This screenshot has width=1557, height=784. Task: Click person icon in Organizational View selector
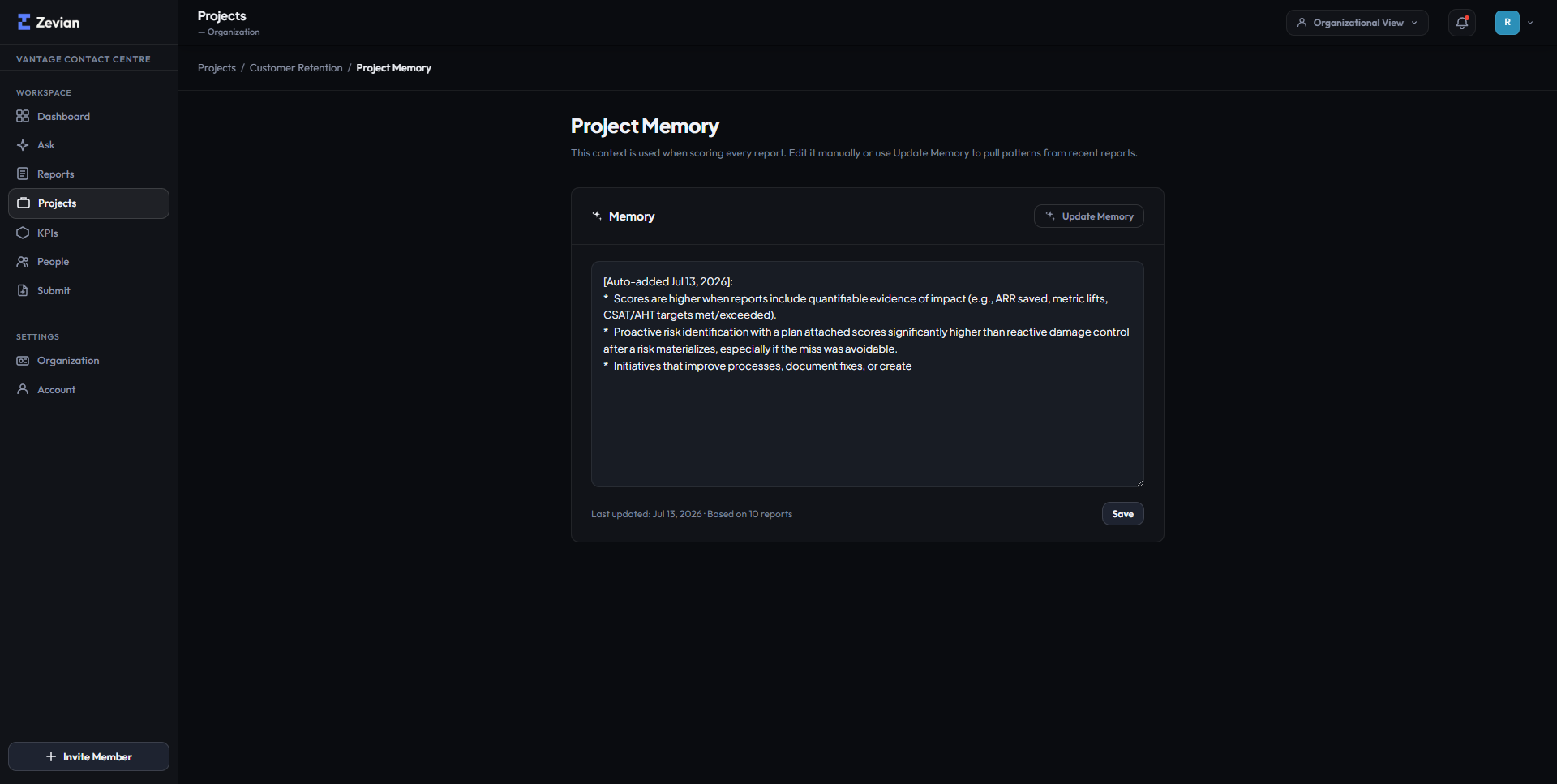click(1302, 23)
